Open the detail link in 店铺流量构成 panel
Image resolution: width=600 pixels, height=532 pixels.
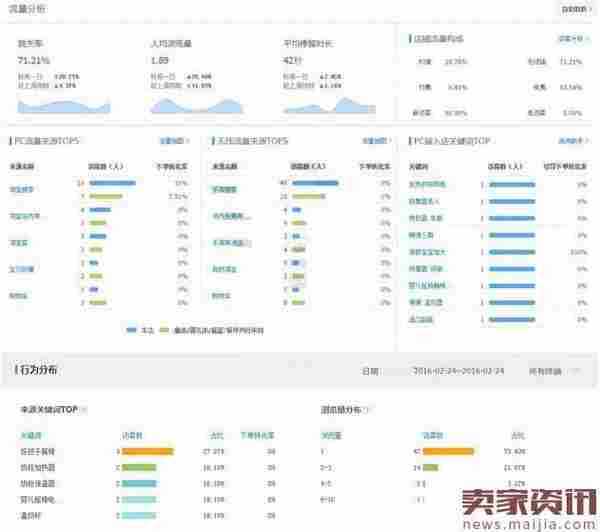570,39
